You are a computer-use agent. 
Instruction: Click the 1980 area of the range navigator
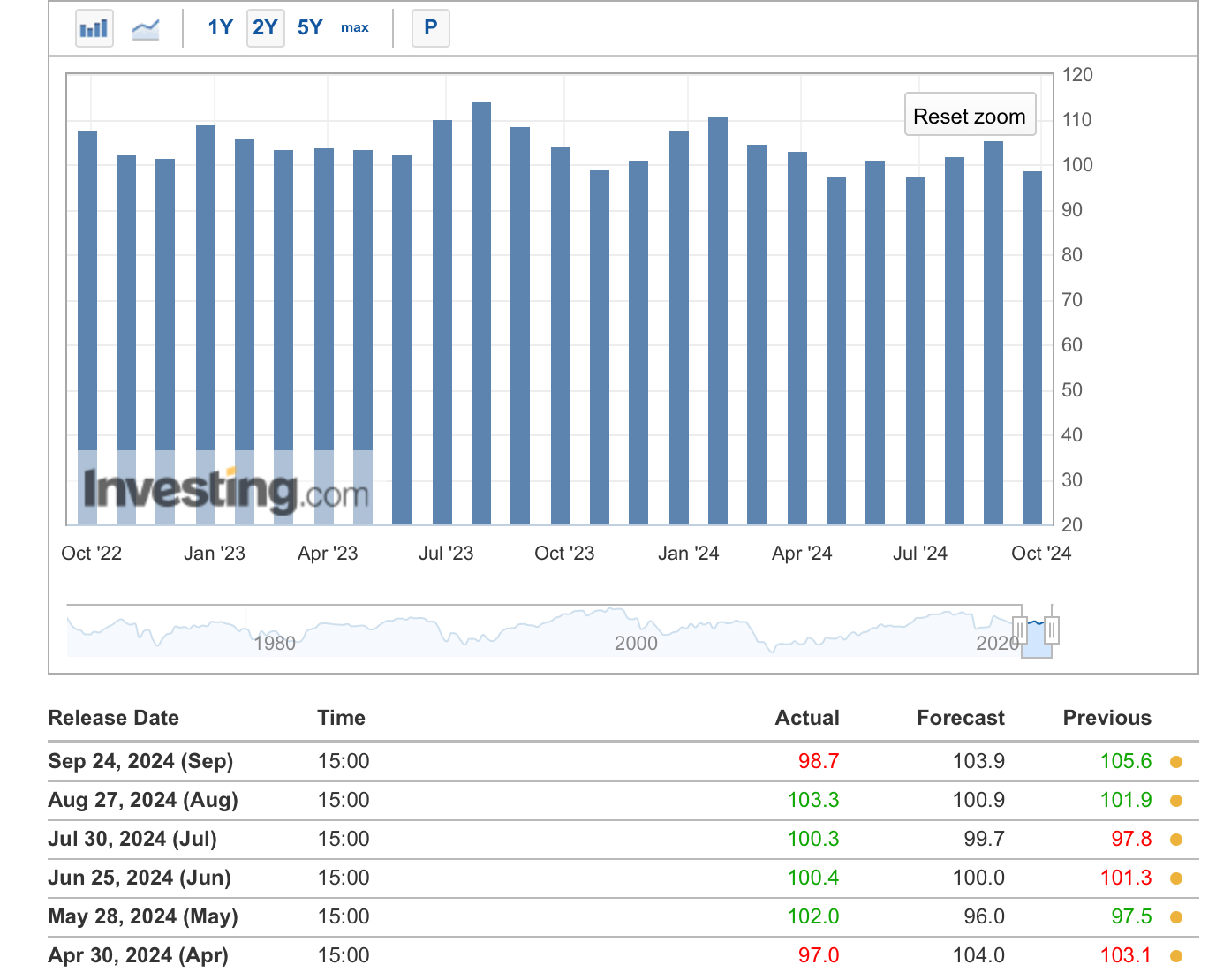[x=275, y=643]
